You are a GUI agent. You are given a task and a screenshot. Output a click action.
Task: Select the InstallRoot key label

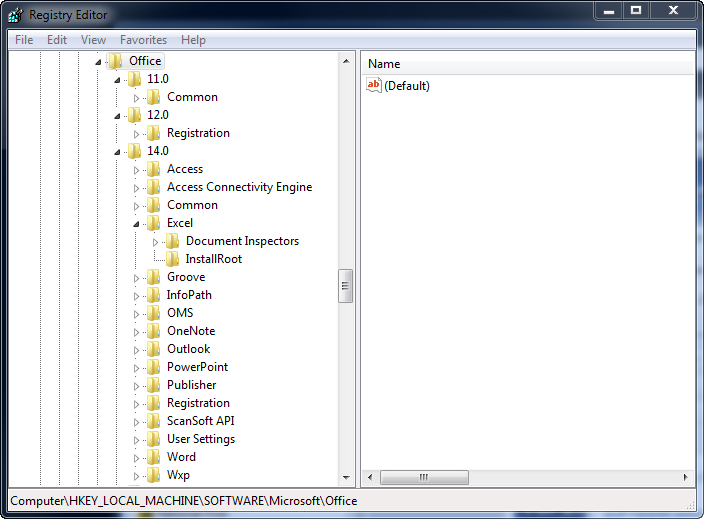coord(214,259)
